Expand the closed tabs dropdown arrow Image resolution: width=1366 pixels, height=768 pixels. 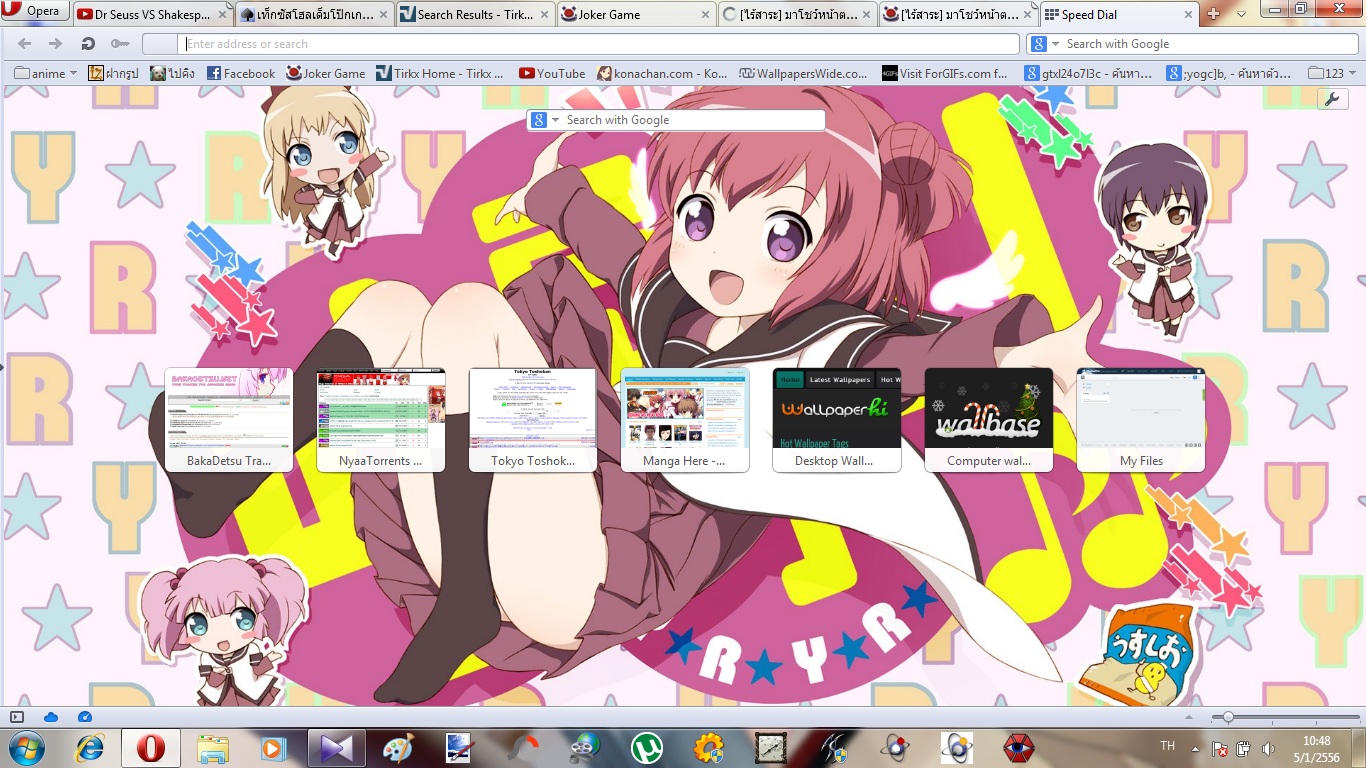1241,14
